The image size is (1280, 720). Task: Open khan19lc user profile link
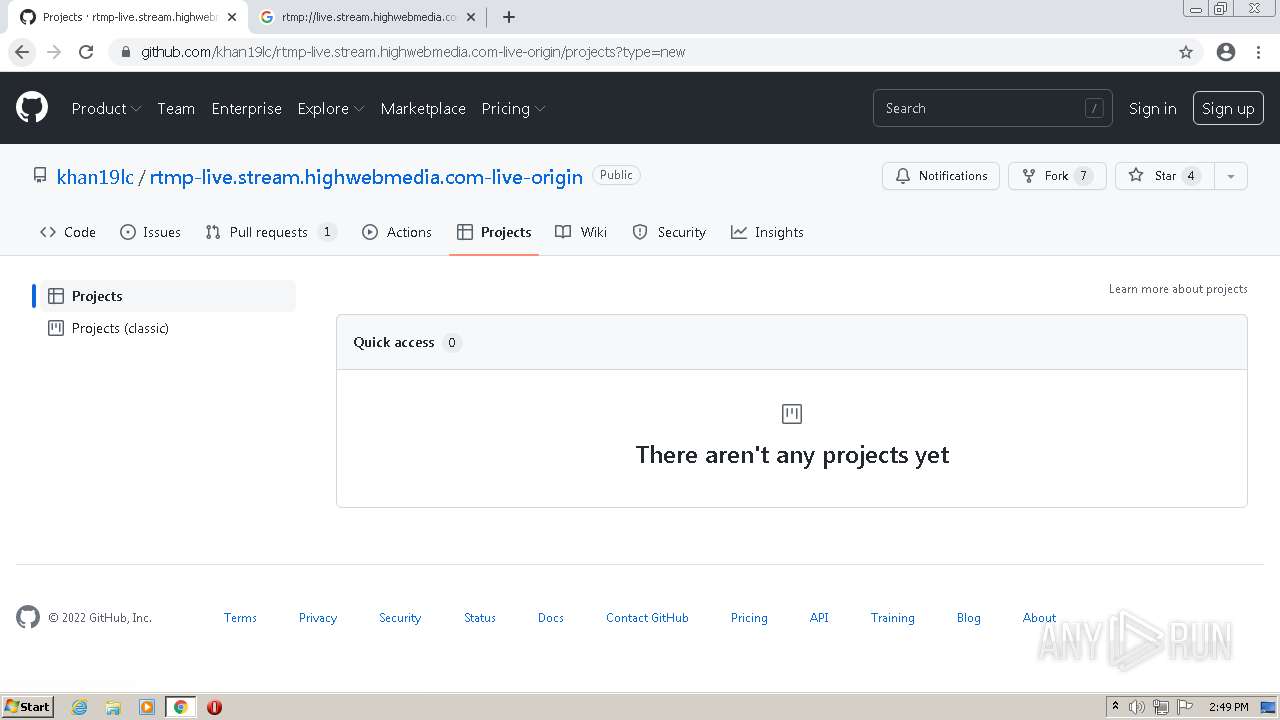pos(95,177)
